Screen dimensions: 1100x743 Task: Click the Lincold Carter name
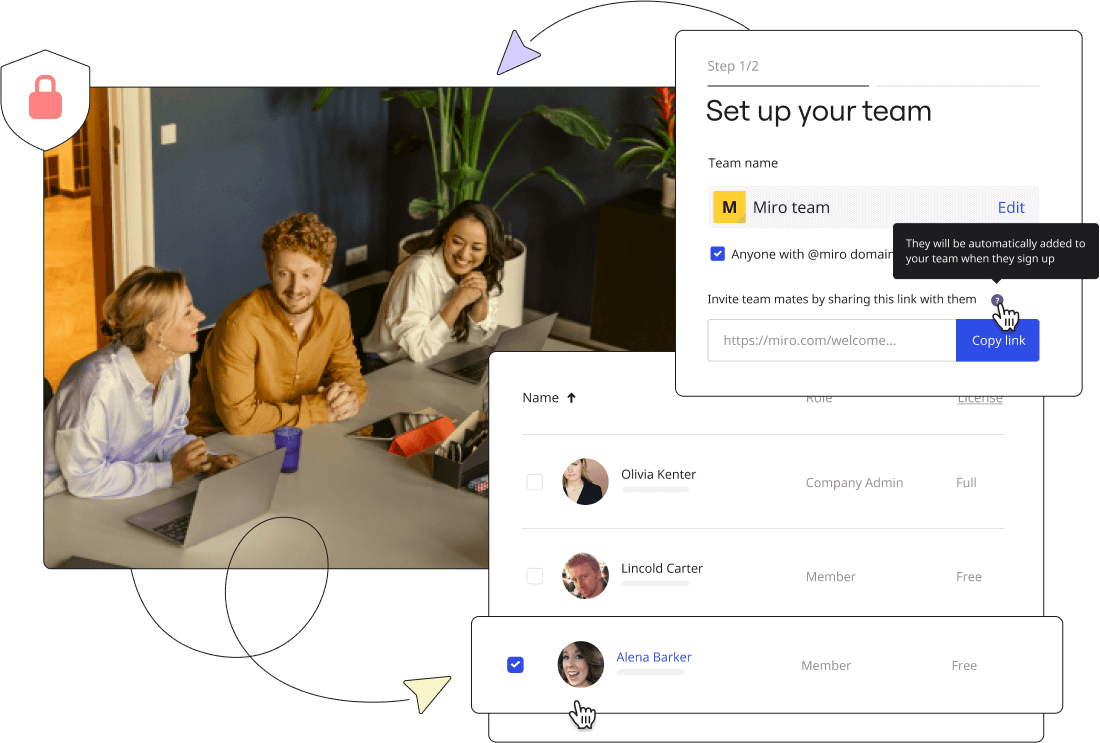(662, 568)
